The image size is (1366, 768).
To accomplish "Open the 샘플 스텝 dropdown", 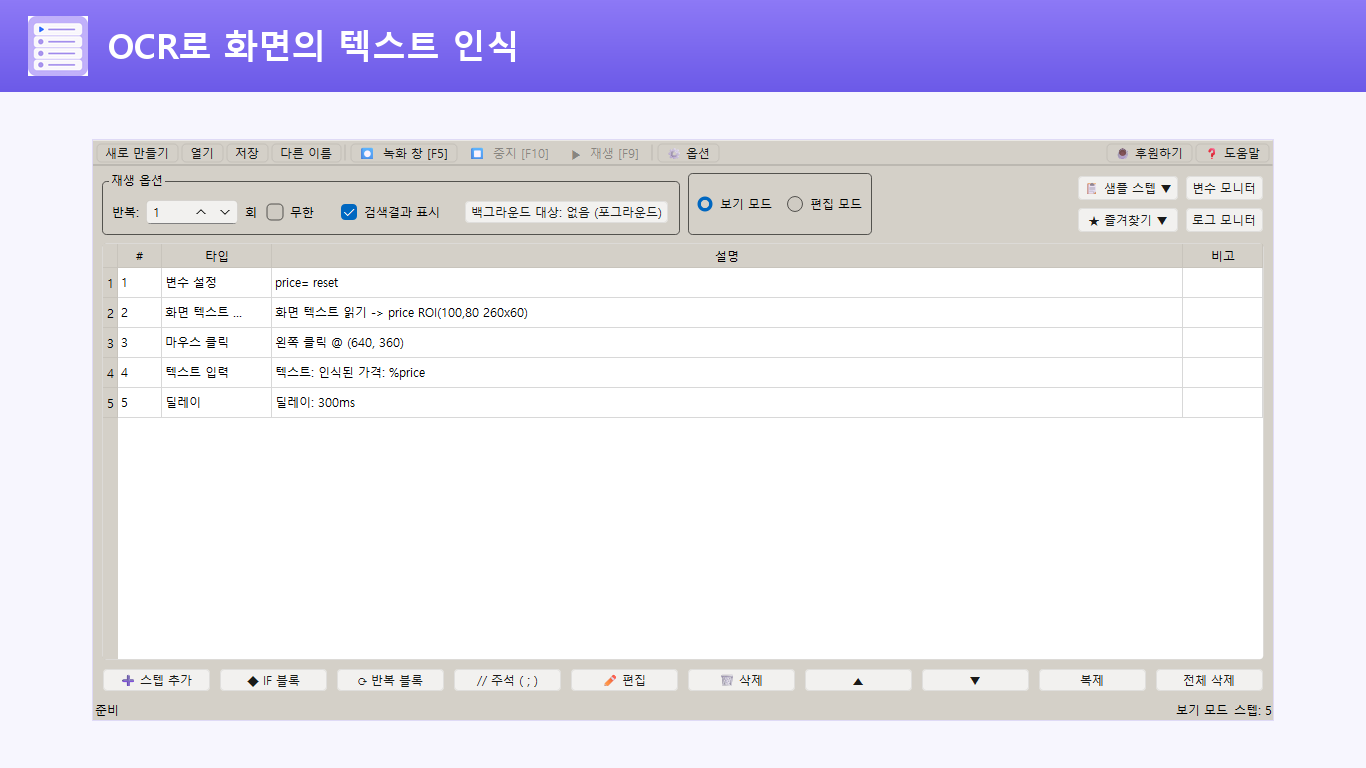I will (x=1128, y=188).
